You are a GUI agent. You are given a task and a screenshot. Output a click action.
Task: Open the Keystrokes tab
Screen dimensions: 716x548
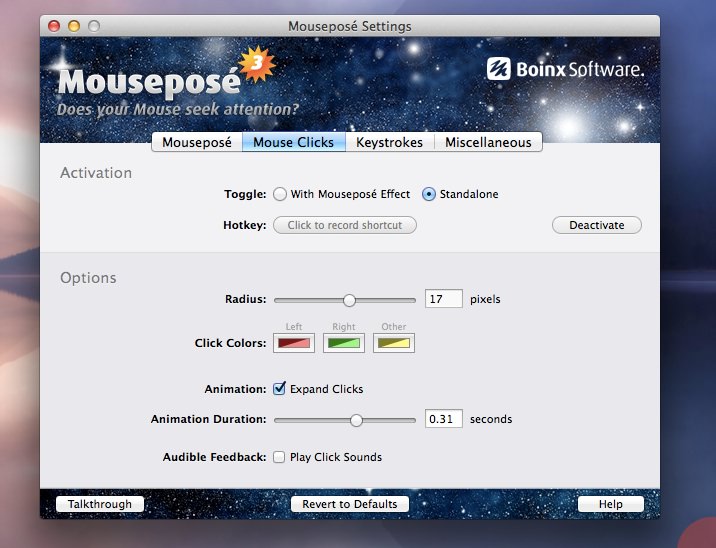[x=390, y=142]
